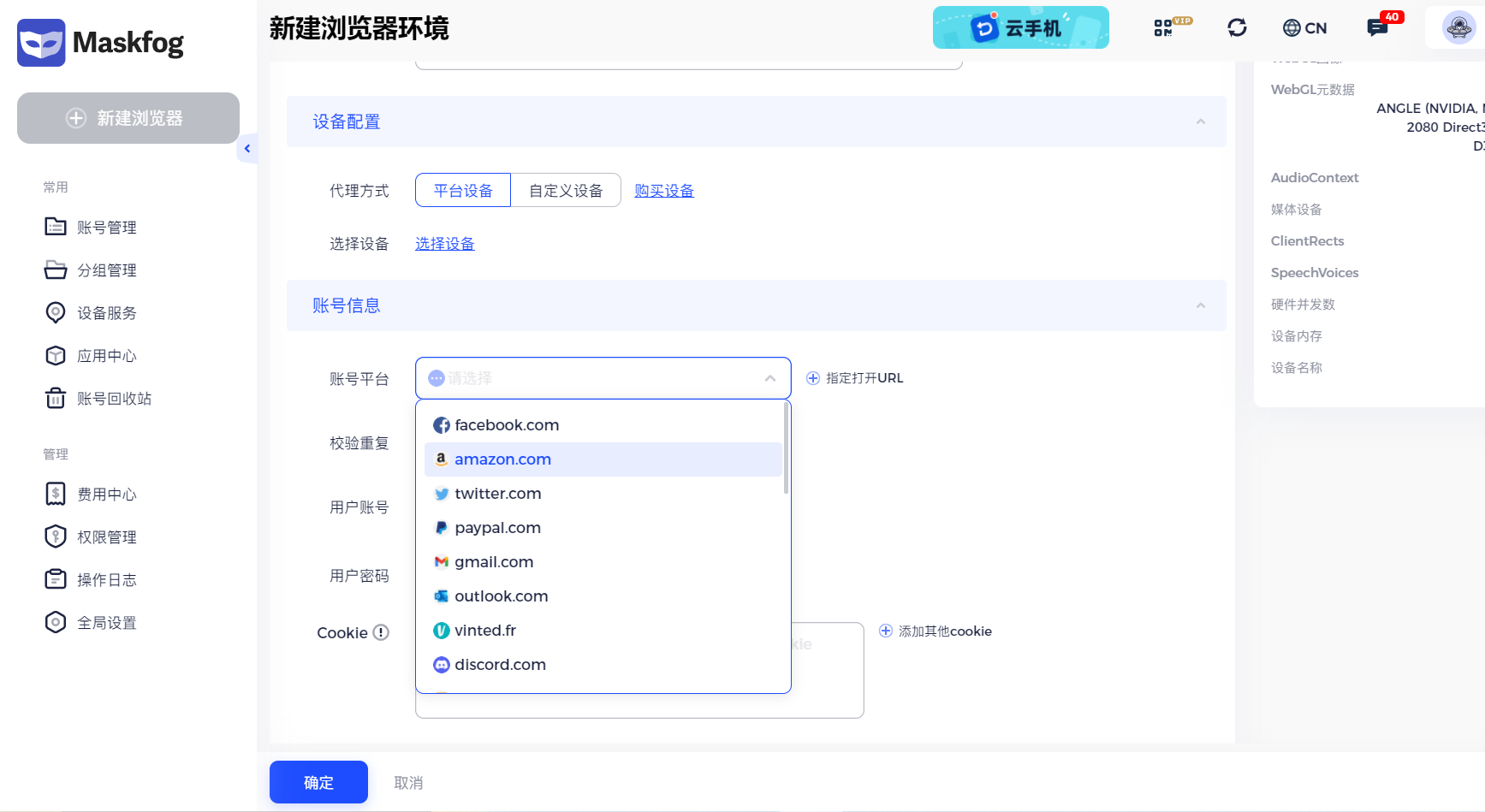
Task: Open the 选择设备 link
Action: [x=445, y=244]
